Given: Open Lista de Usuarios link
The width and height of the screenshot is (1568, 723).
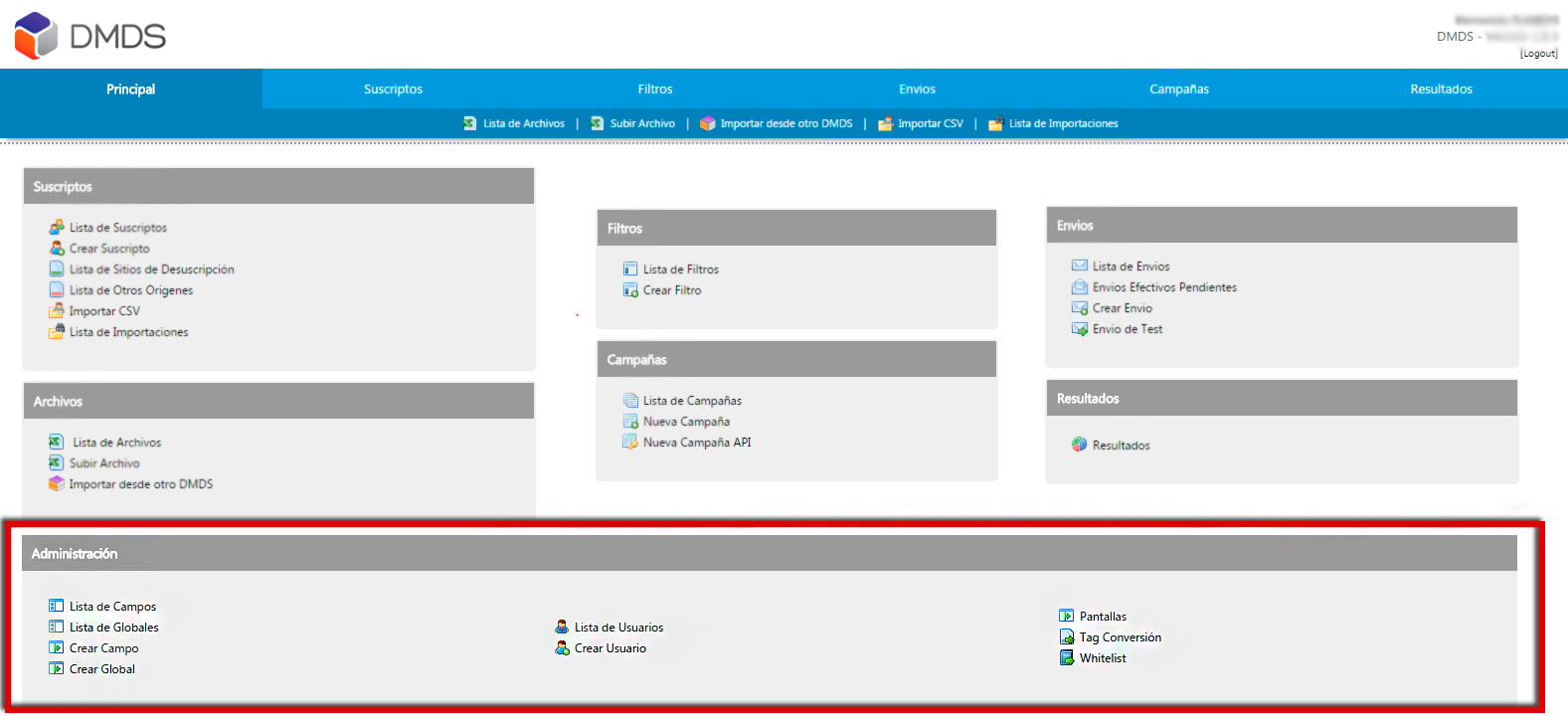Looking at the screenshot, I should [x=618, y=628].
